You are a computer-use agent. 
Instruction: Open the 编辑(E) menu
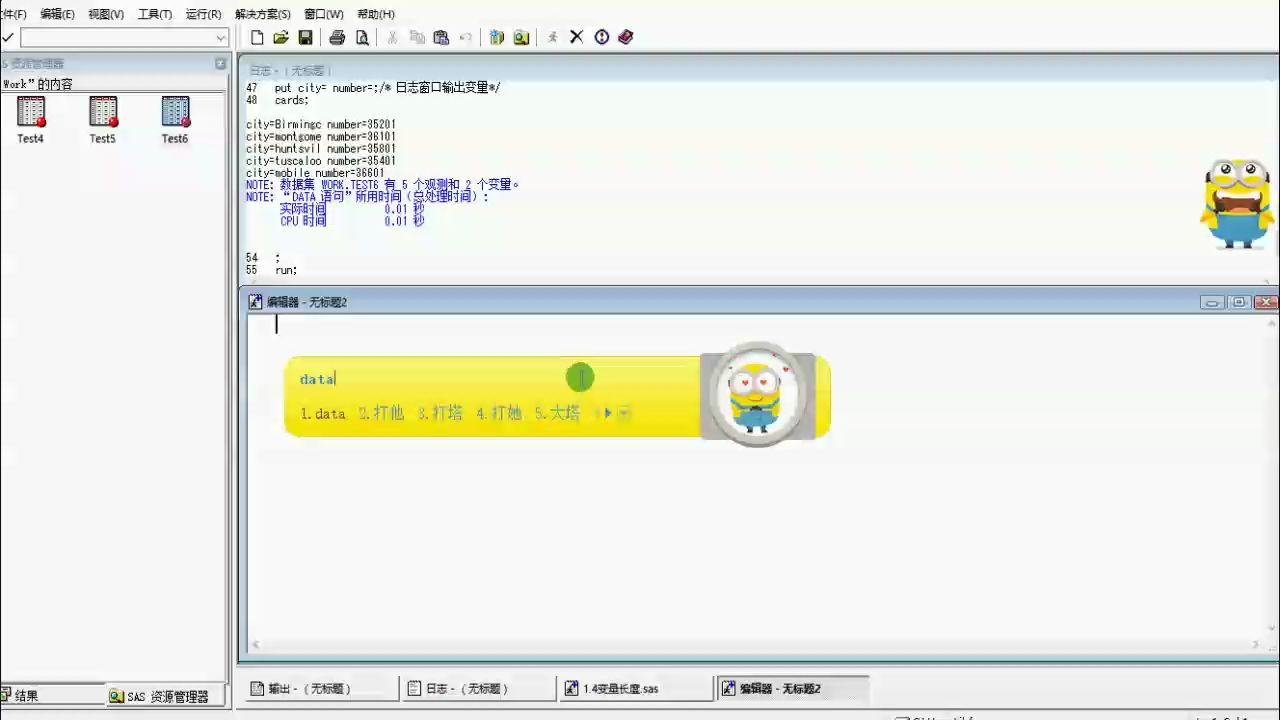[x=57, y=14]
